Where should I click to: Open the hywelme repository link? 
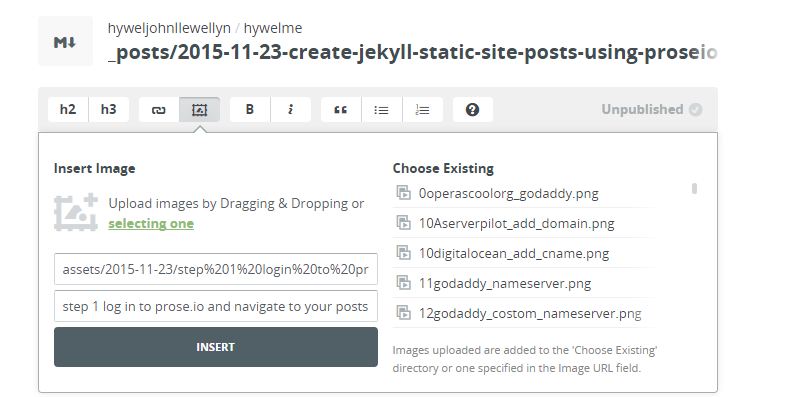pos(273,28)
